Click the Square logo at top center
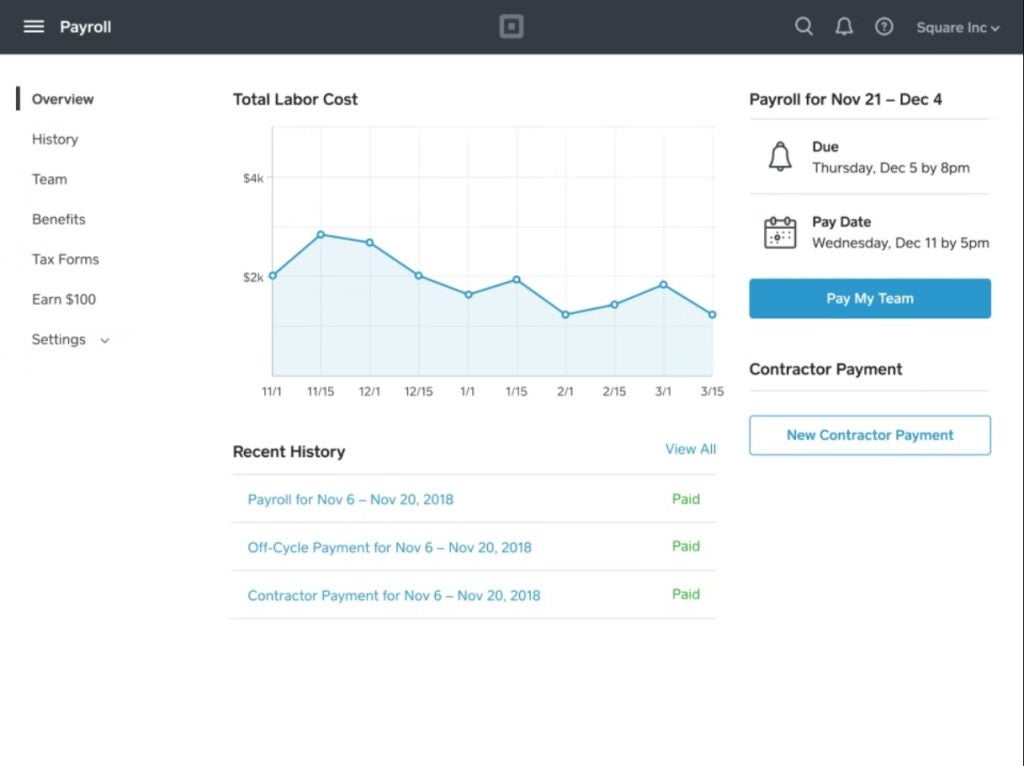This screenshot has width=1024, height=766. (511, 27)
